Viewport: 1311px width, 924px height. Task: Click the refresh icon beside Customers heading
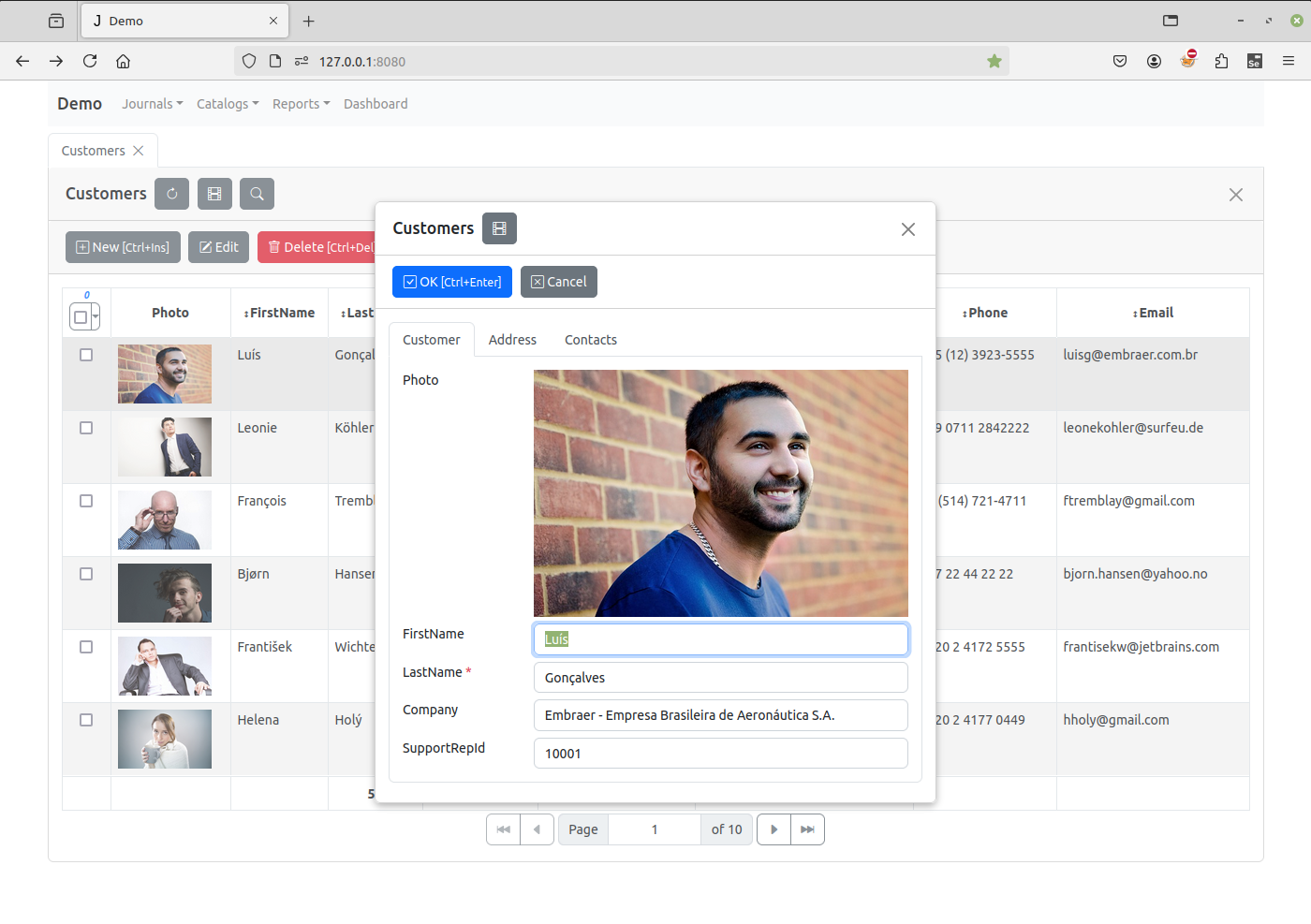pyautogui.click(x=171, y=194)
